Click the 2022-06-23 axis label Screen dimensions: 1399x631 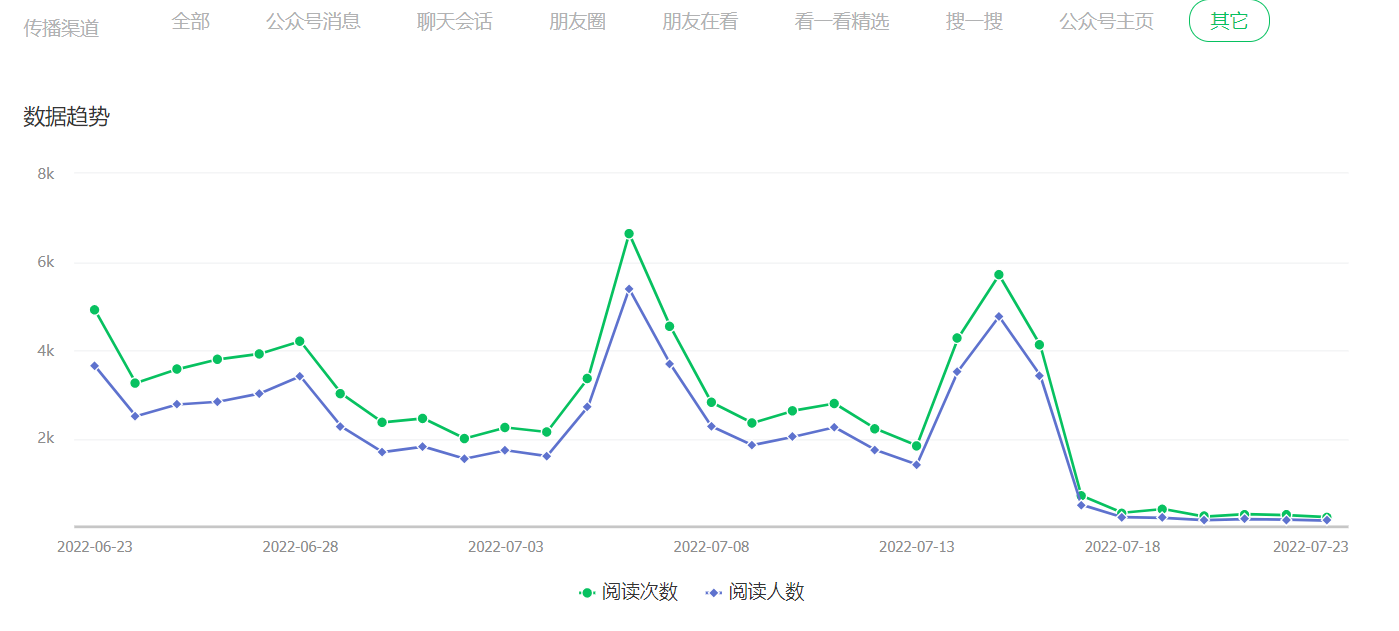[94, 547]
